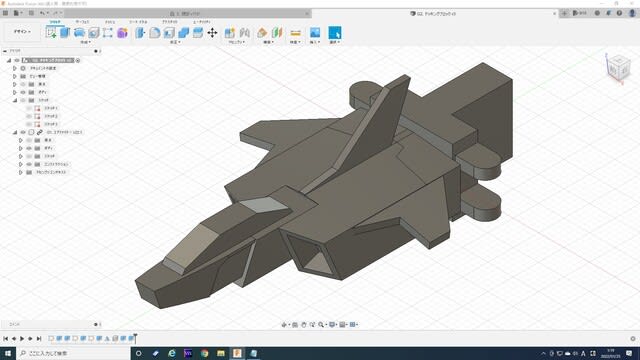Expand Construction folder under linked component
The image size is (640, 360).
point(20,164)
